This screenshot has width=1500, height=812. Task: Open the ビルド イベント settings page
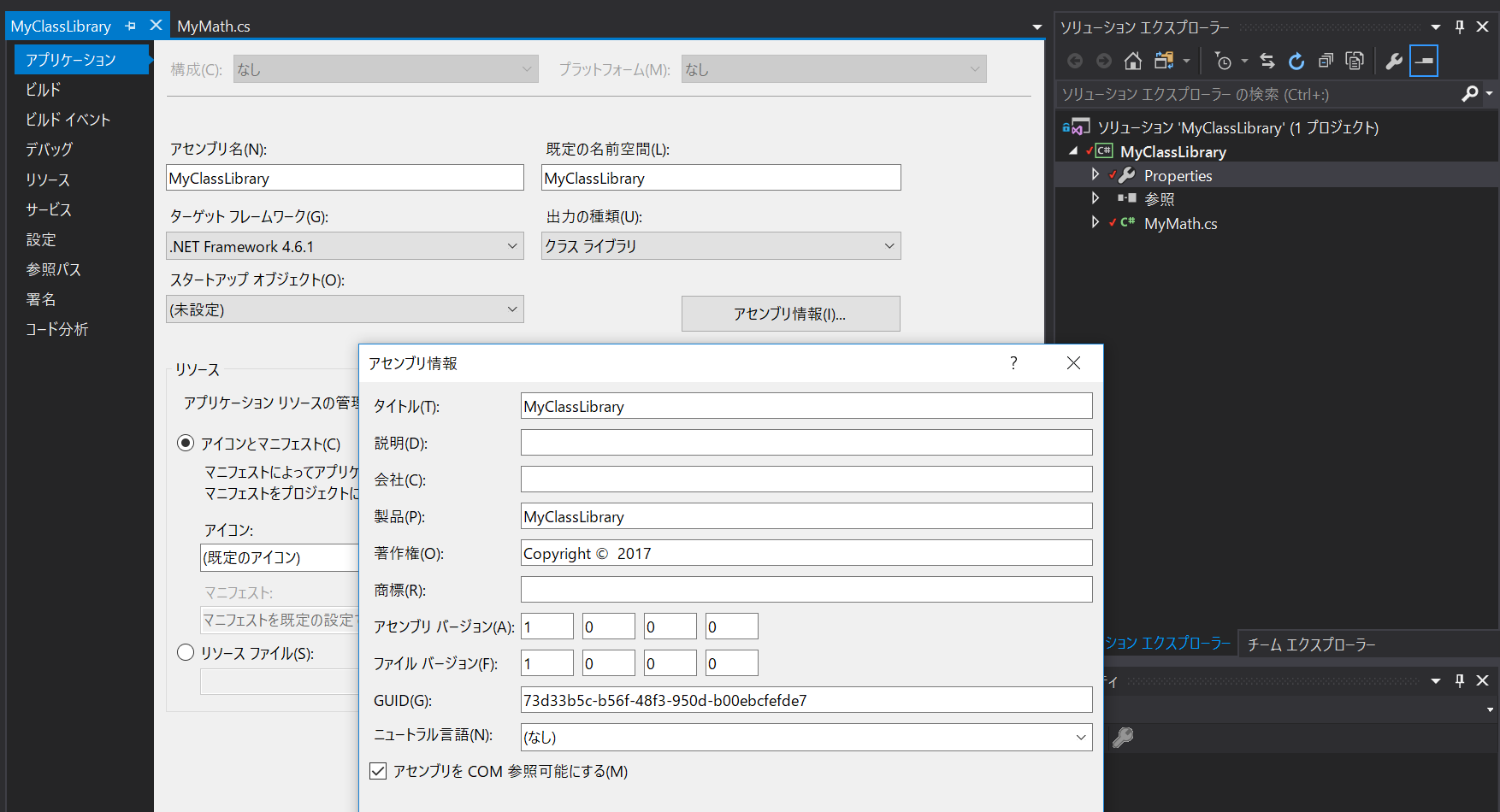tap(68, 119)
